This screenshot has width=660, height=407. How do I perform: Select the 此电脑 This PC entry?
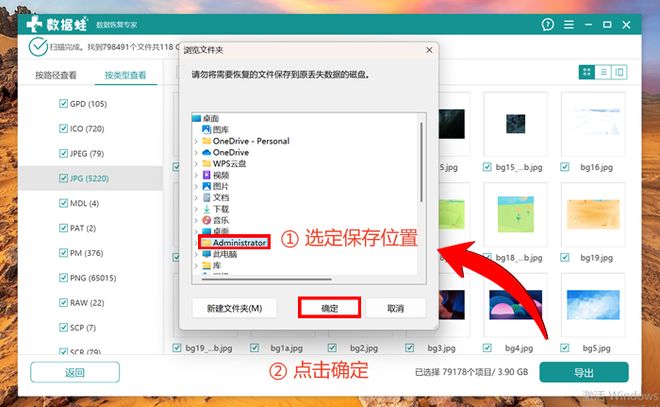point(219,254)
